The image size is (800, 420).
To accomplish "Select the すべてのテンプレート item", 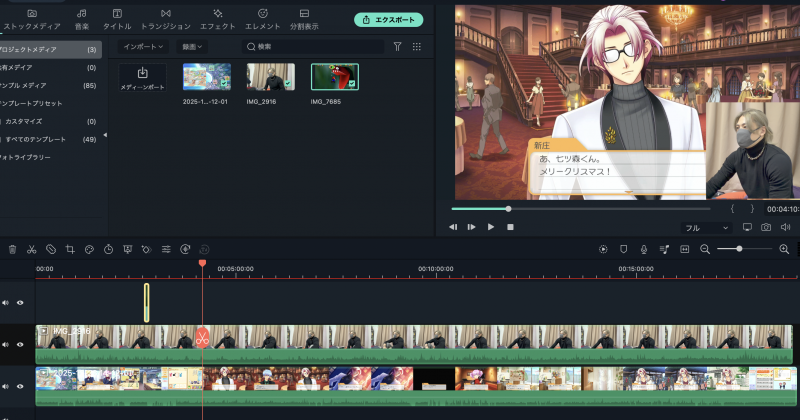I will point(50,139).
